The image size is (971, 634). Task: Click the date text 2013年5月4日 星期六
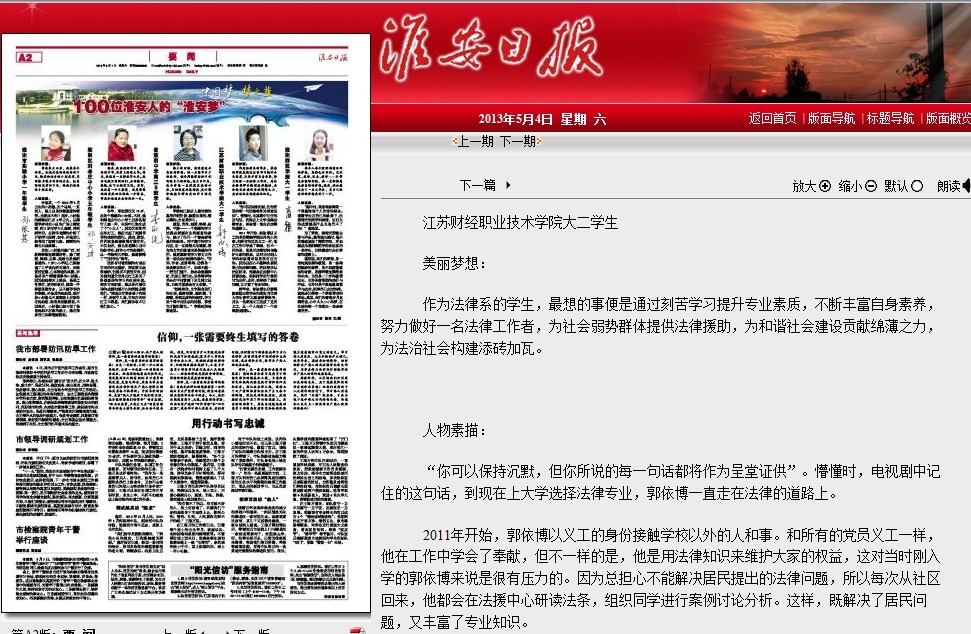[542, 119]
